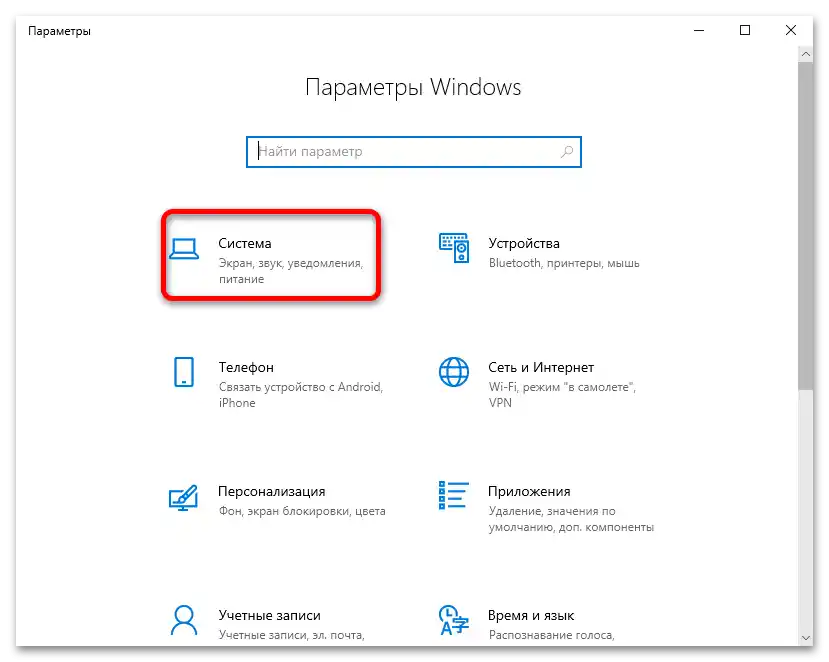829x662 pixels.
Task: Click the vertical scrollbar thumb
Action: pos(806,226)
